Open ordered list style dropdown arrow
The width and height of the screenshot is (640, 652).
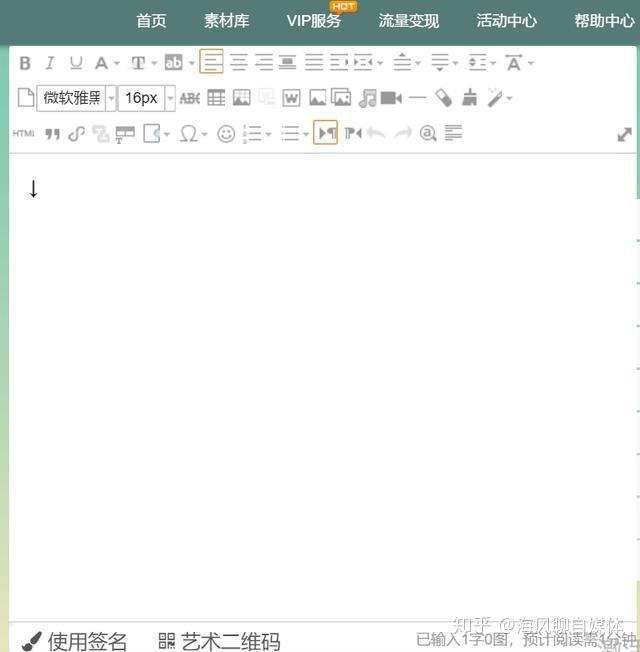268,134
